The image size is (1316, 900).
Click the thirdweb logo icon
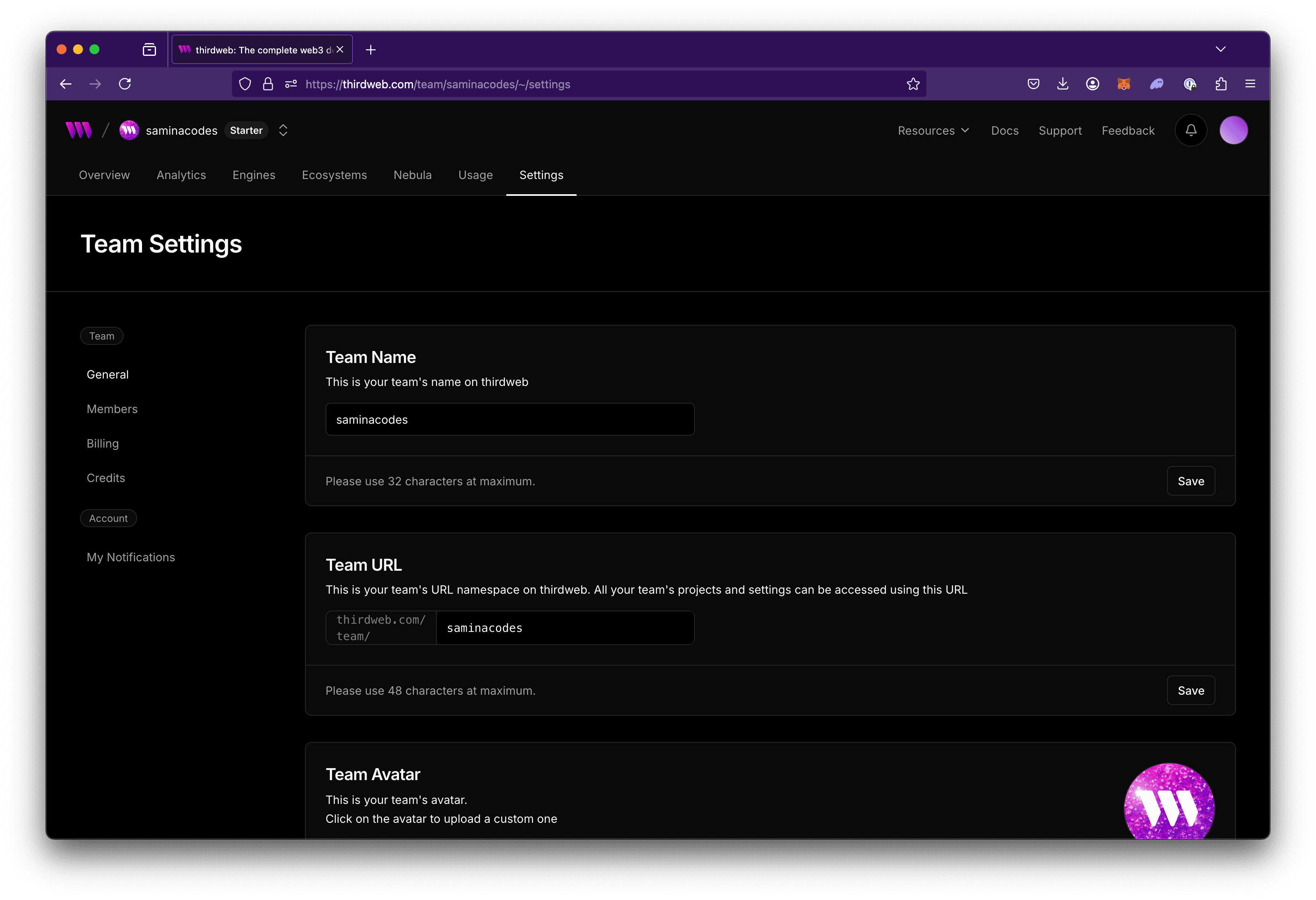pyautogui.click(x=79, y=130)
